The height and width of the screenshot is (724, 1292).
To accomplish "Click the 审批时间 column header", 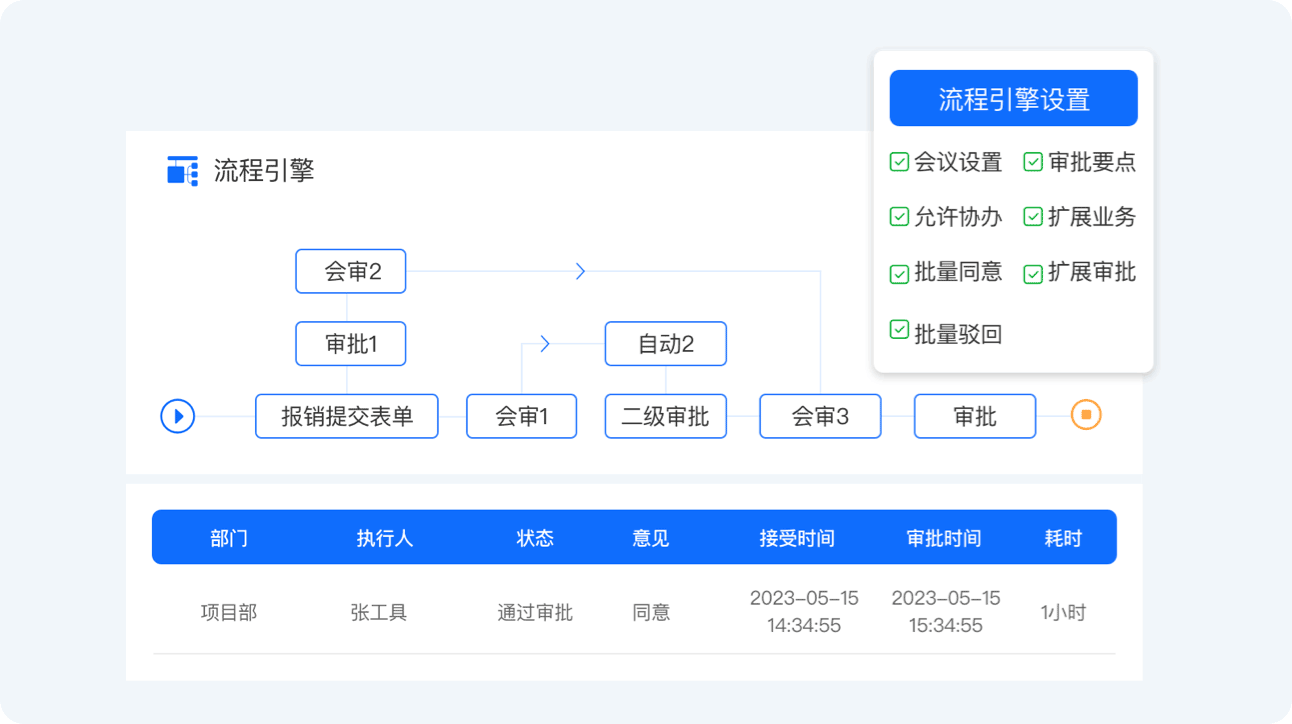I will click(x=944, y=538).
